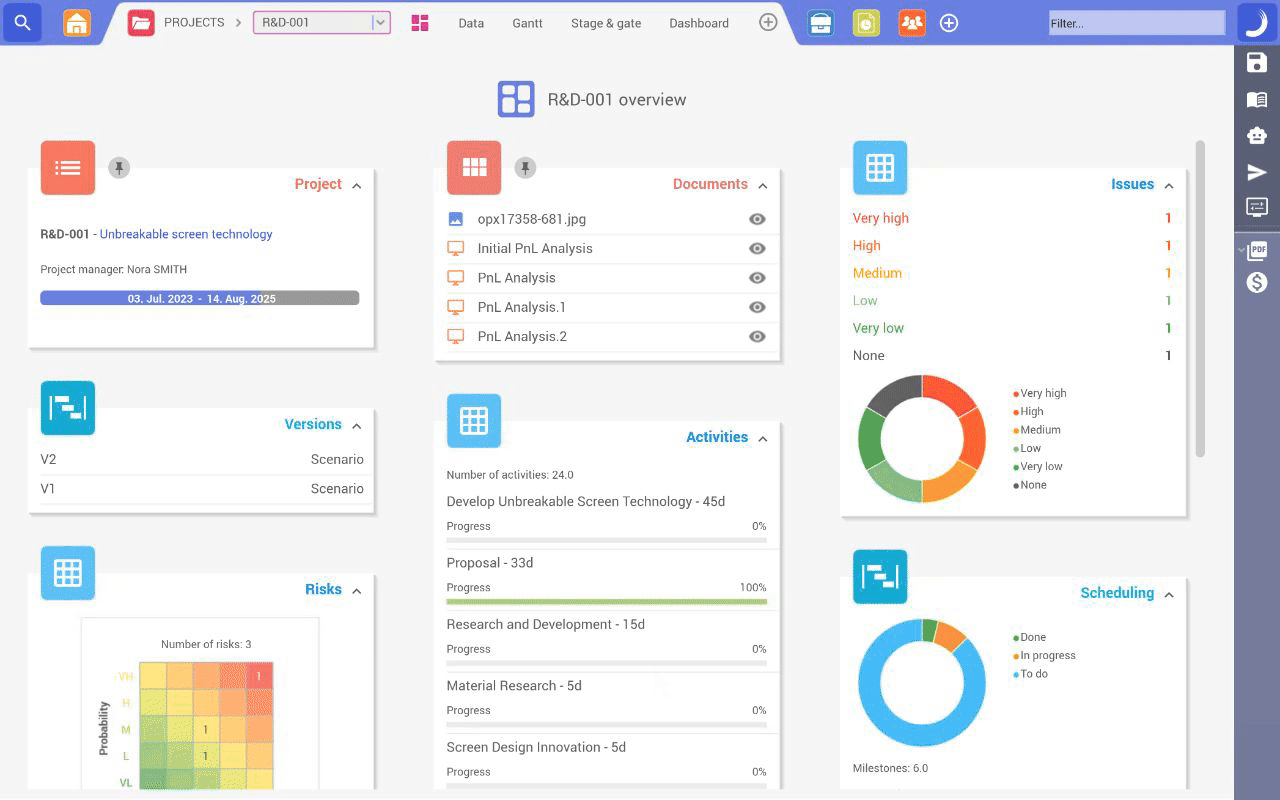Open the Stage & gate tab
The width and height of the screenshot is (1280, 800).
[606, 23]
